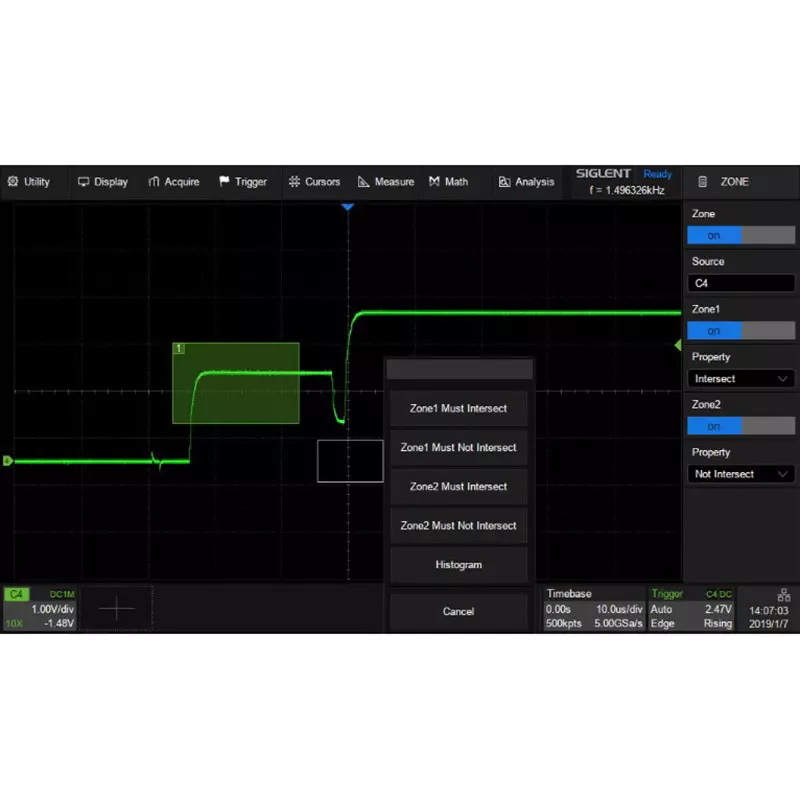Image resolution: width=800 pixels, height=800 pixels.
Task: Select Zone2 Must Intersect option
Action: pos(458,486)
